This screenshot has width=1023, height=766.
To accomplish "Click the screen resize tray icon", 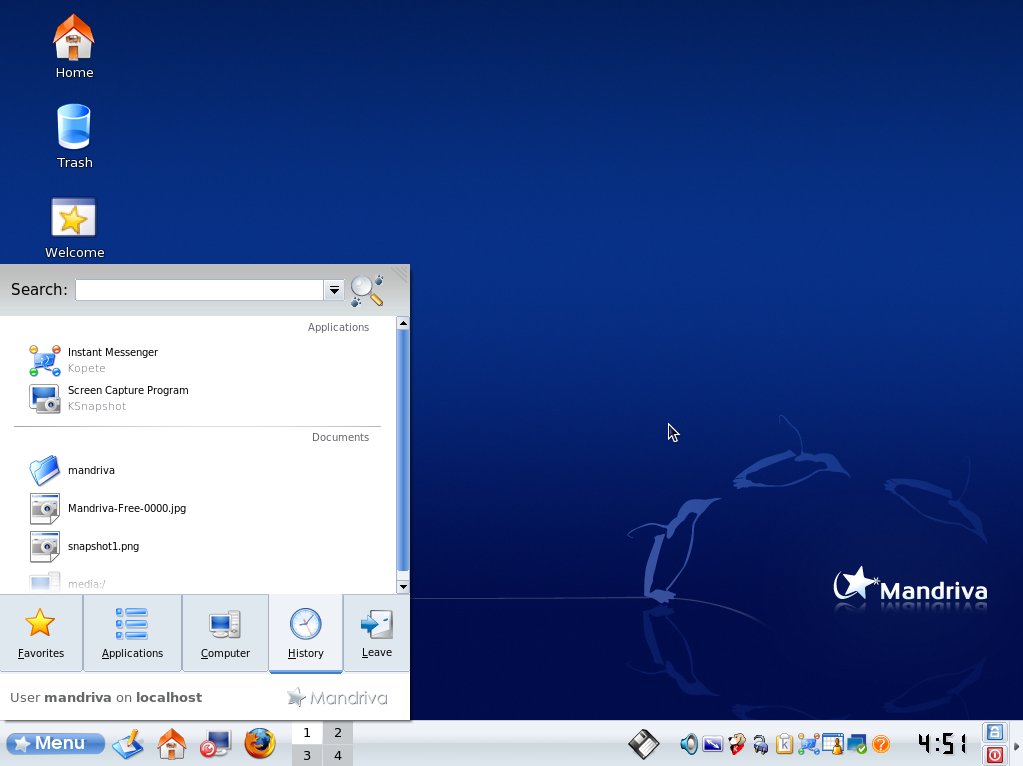I will click(x=712, y=744).
